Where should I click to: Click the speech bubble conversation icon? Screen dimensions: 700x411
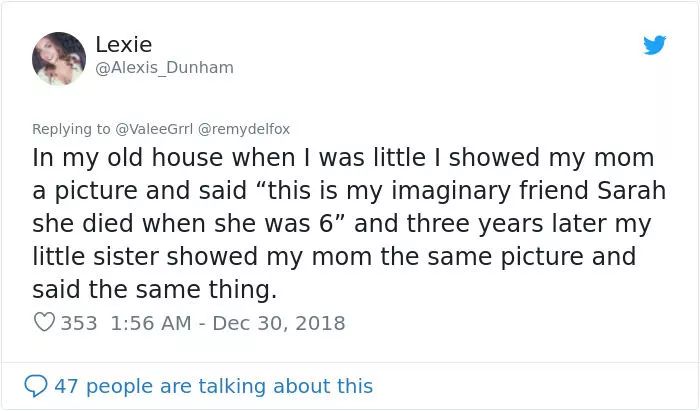[35, 386]
